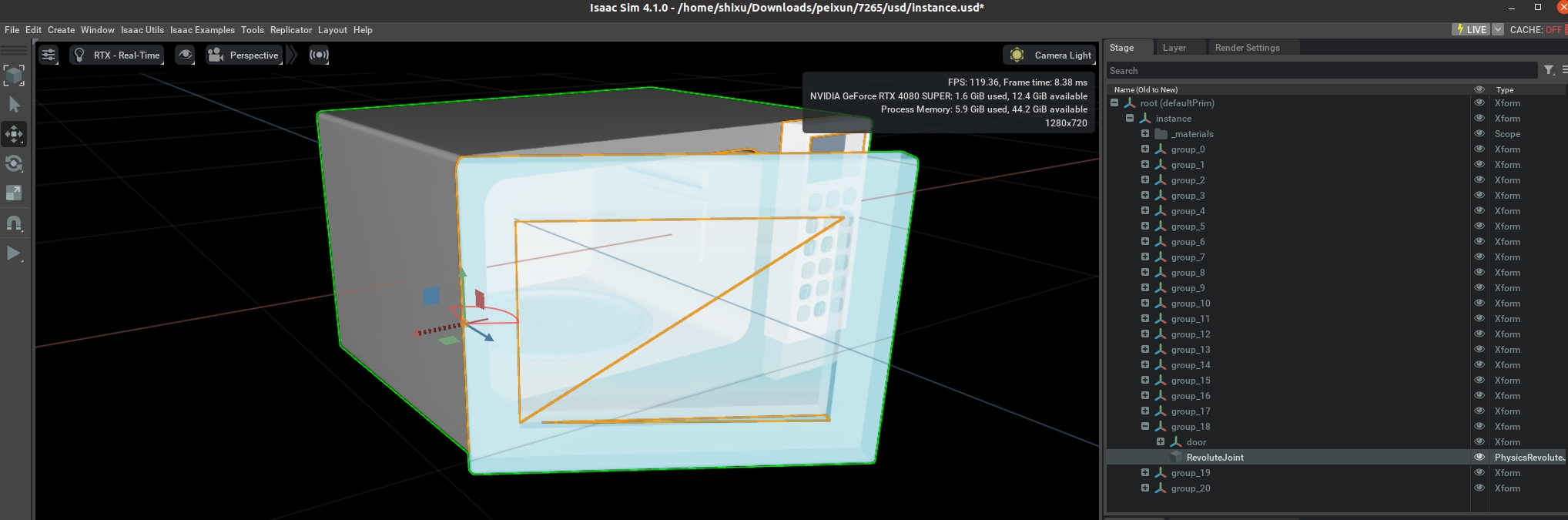Viewport: 1568px width, 520px height.
Task: Open the Replicator menu
Action: [291, 30]
